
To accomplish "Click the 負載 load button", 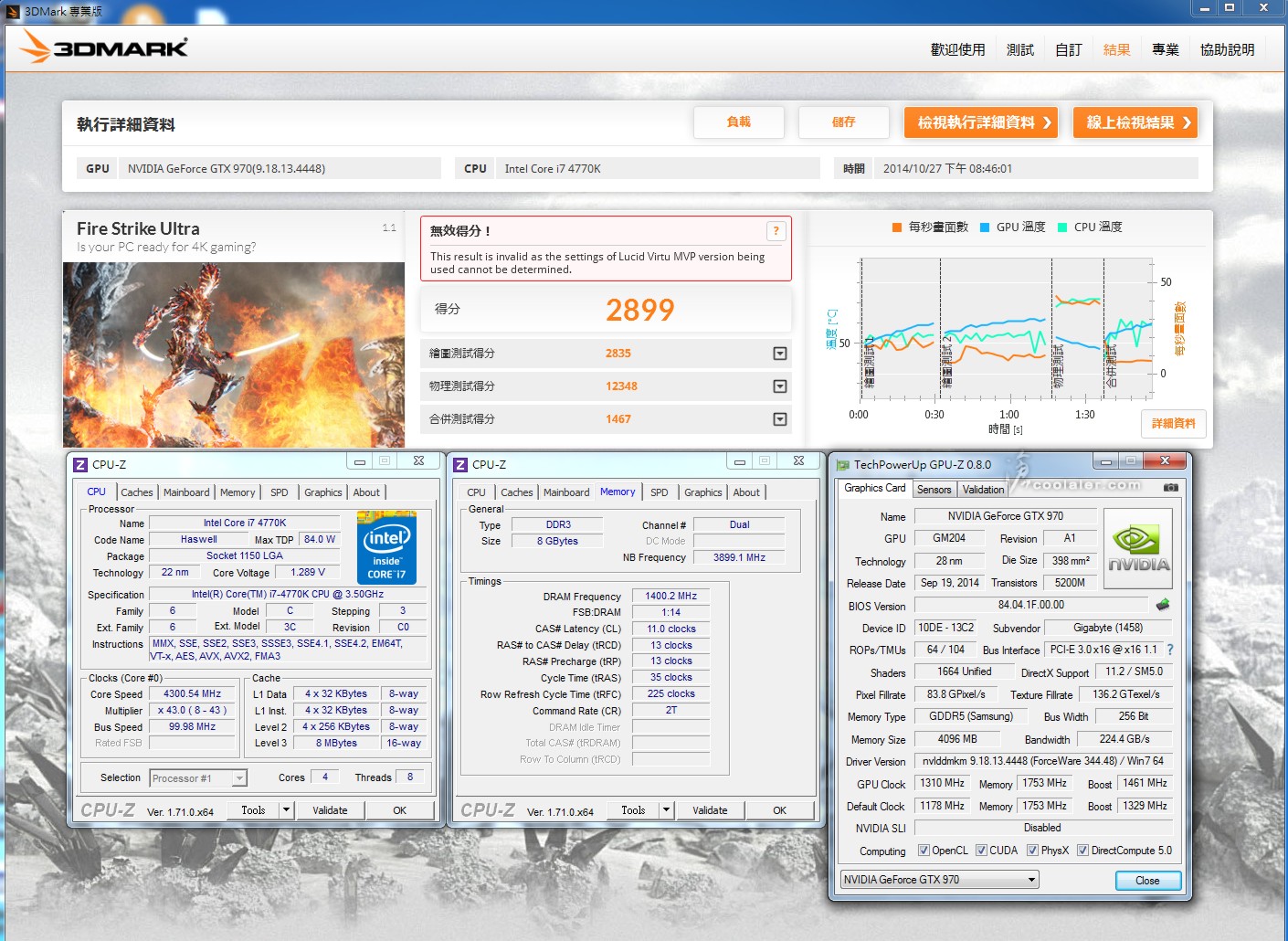I will [739, 122].
